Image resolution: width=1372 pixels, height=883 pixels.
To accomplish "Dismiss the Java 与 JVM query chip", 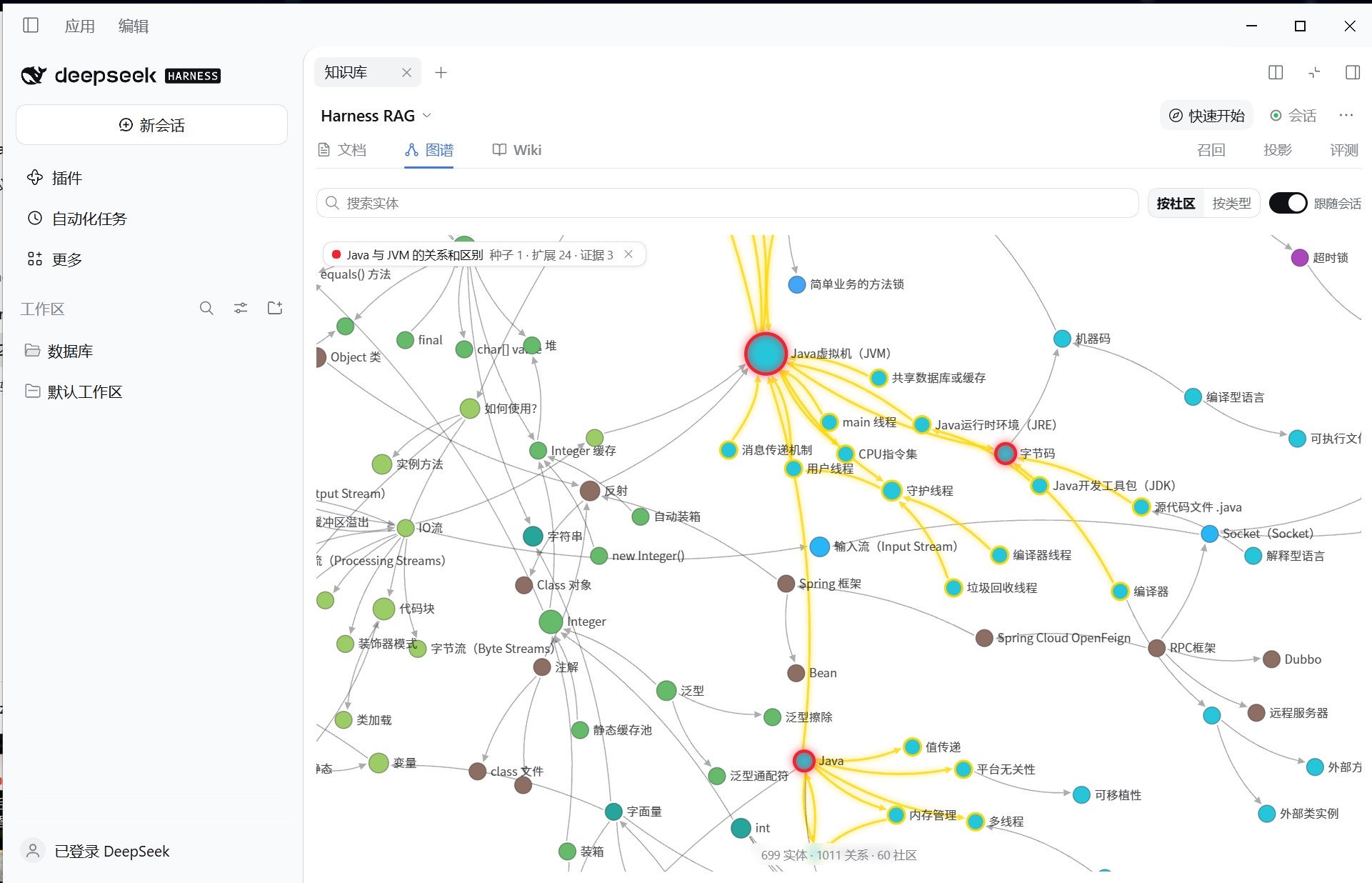I will [629, 254].
